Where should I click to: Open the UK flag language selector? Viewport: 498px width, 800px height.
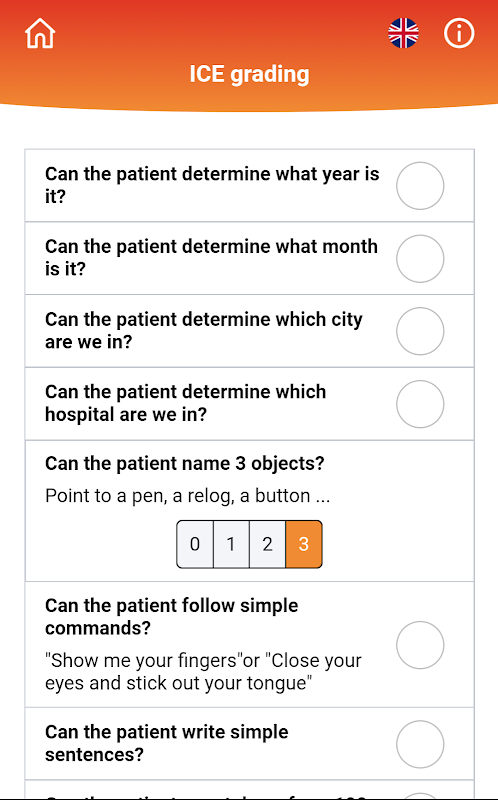[x=403, y=33]
